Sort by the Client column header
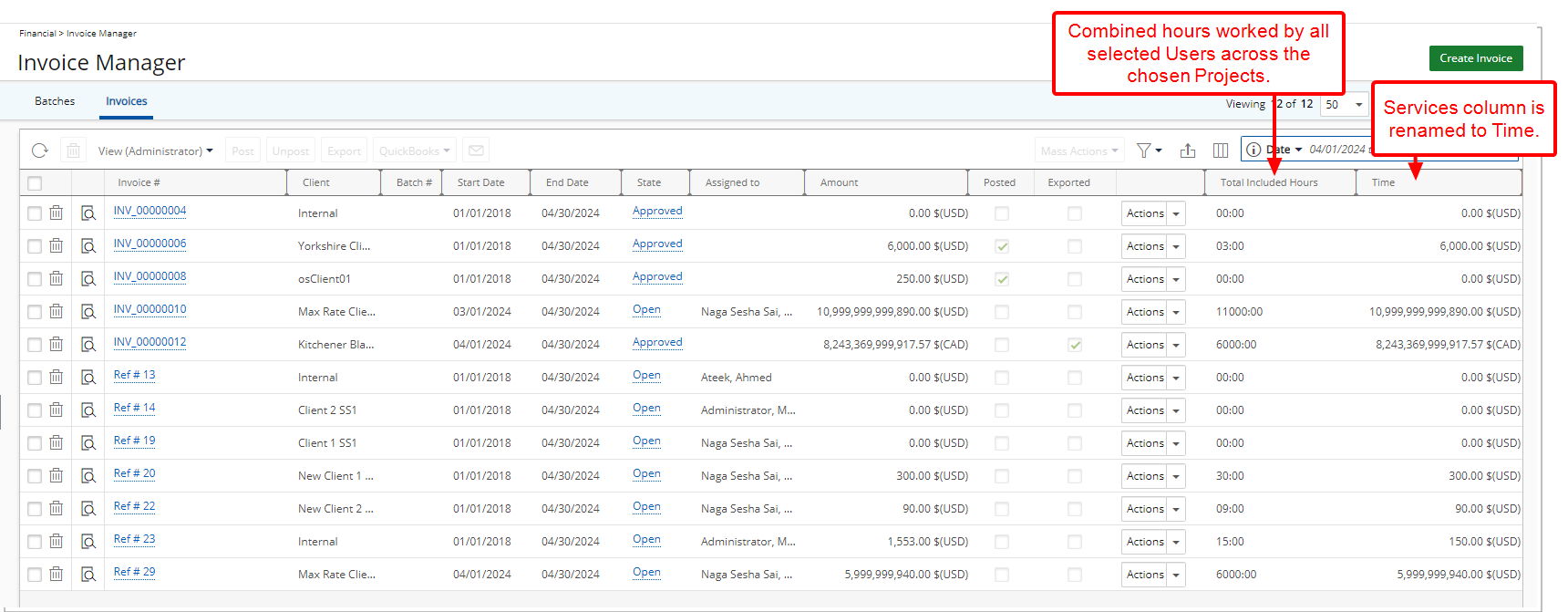Viewport: 1568px width, 612px height. [316, 182]
